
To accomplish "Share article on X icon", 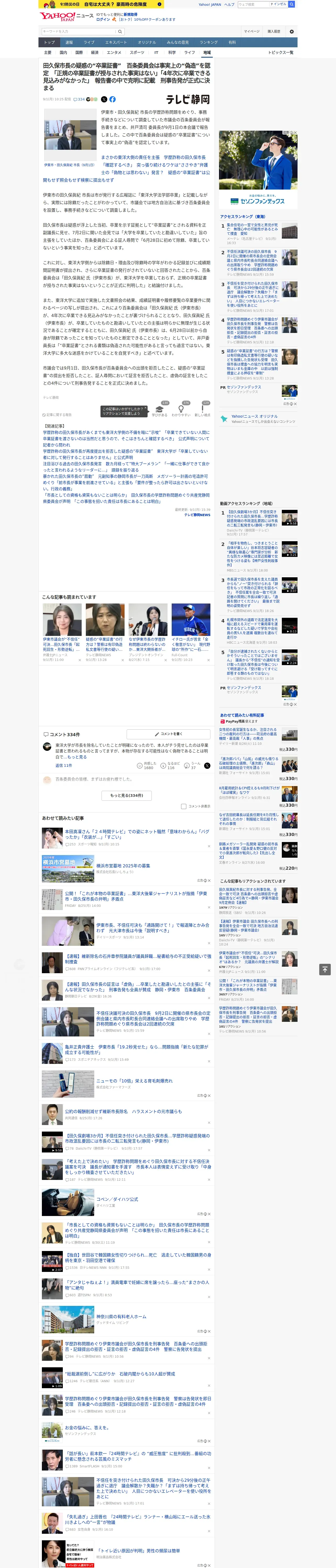I will pyautogui.click(x=104, y=99).
